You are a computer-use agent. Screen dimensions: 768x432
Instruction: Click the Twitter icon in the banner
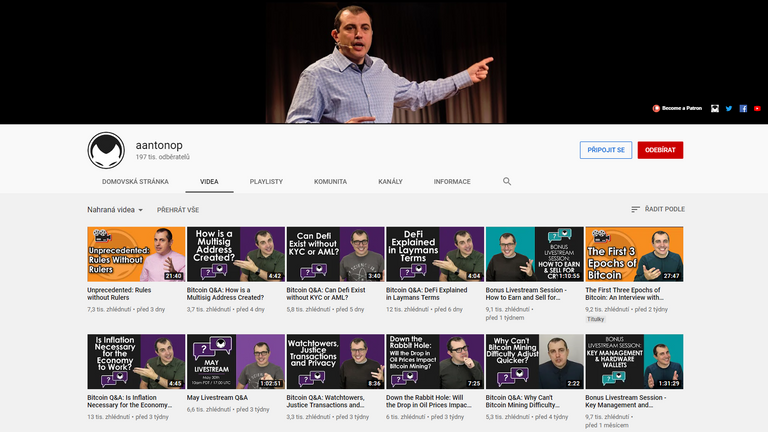pos(729,109)
